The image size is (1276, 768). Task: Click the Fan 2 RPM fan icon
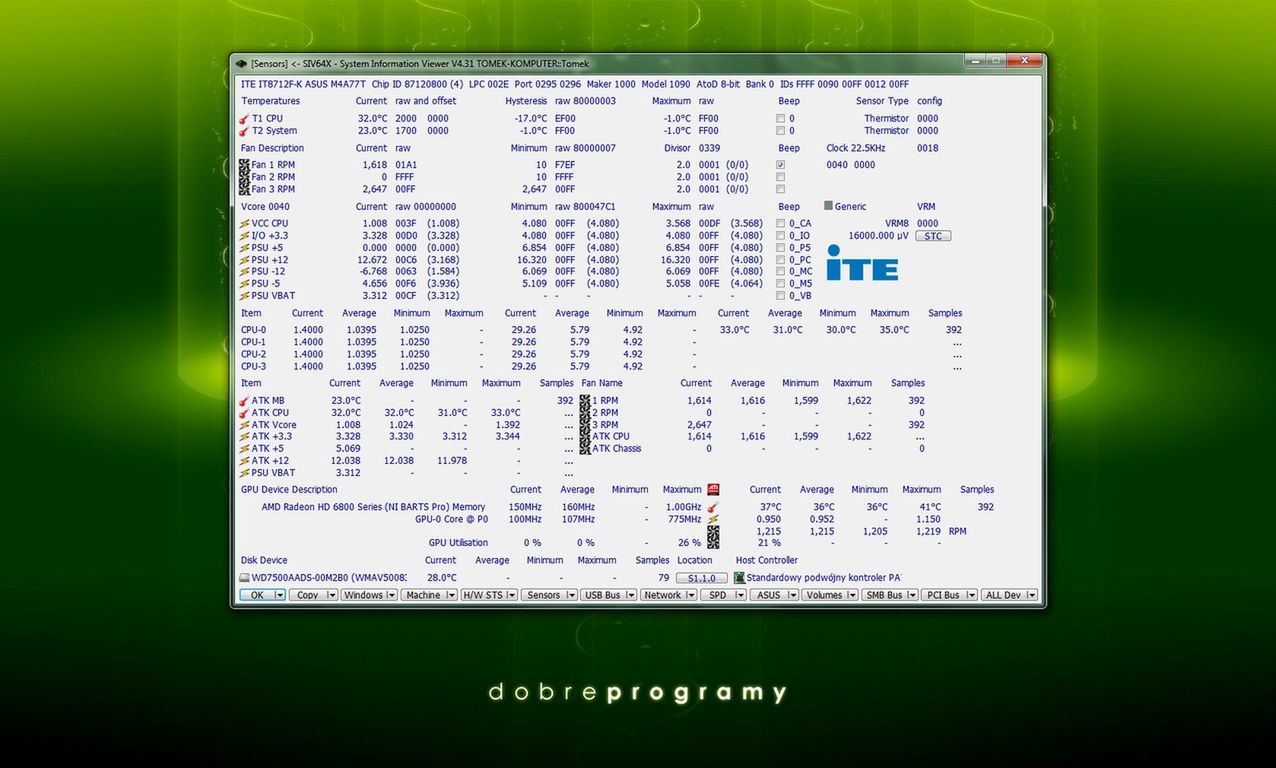point(244,177)
